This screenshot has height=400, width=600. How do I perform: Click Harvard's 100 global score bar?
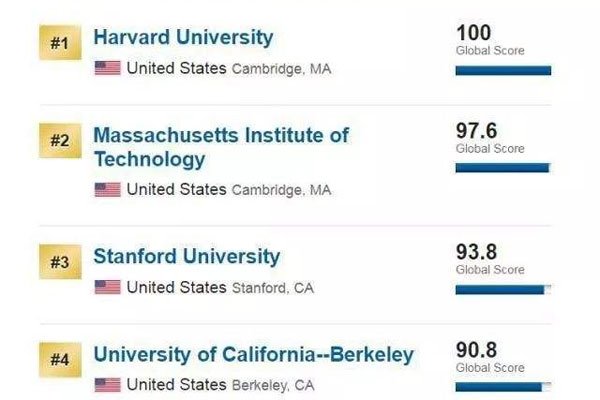[x=503, y=70]
